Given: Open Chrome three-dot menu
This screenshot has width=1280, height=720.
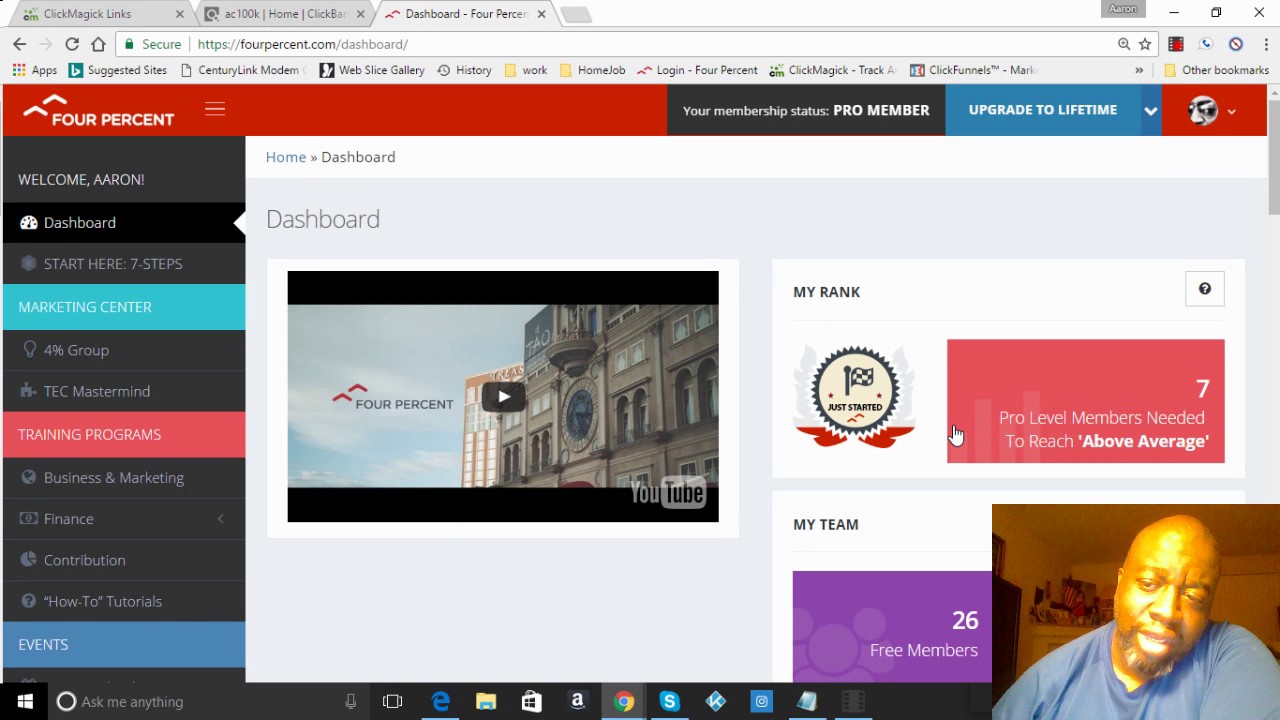Looking at the screenshot, I should click(1266, 44).
